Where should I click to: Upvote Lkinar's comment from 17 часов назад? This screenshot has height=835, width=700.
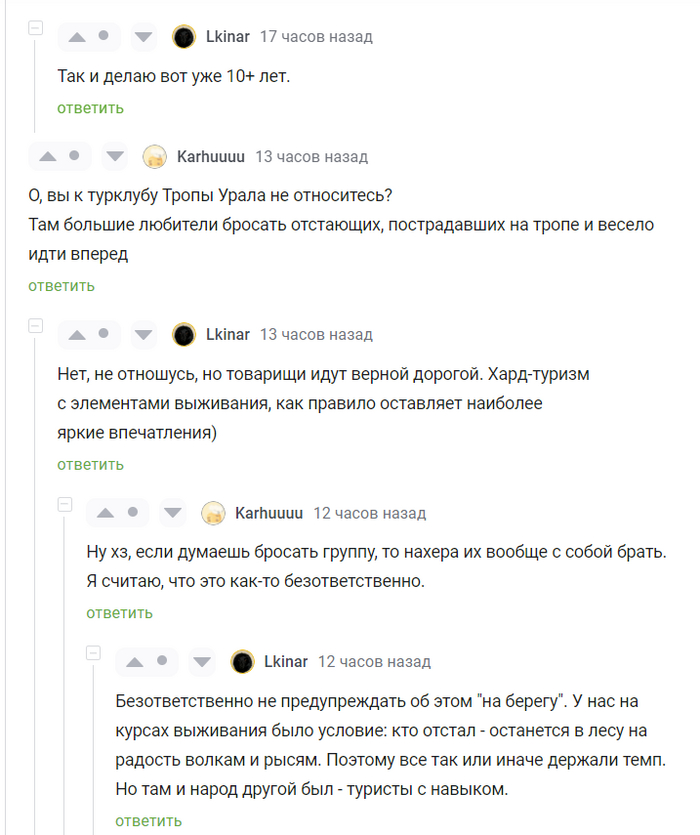point(76,37)
